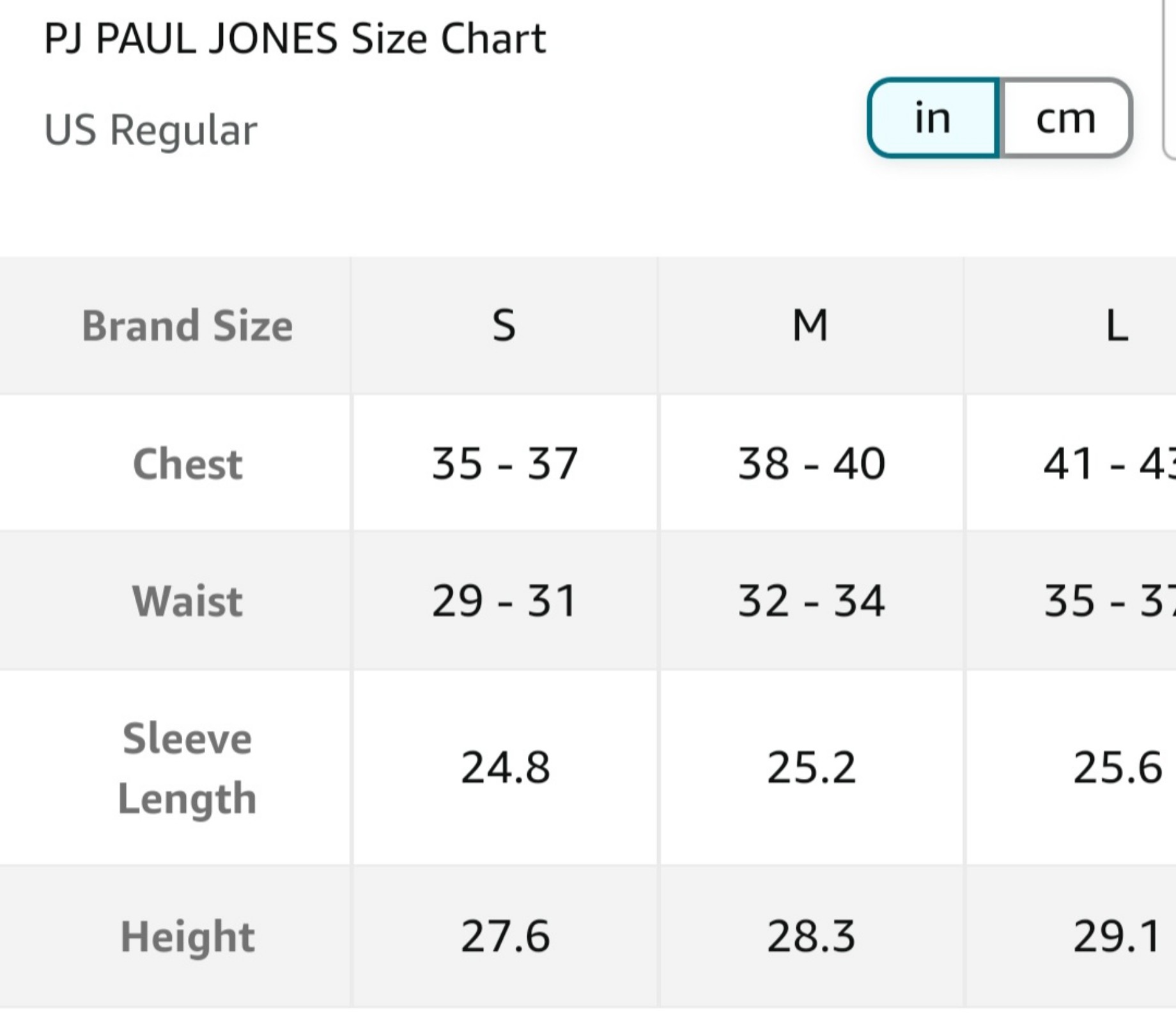1176x1023 pixels.
Task: Select the M size column header
Action: point(810,325)
